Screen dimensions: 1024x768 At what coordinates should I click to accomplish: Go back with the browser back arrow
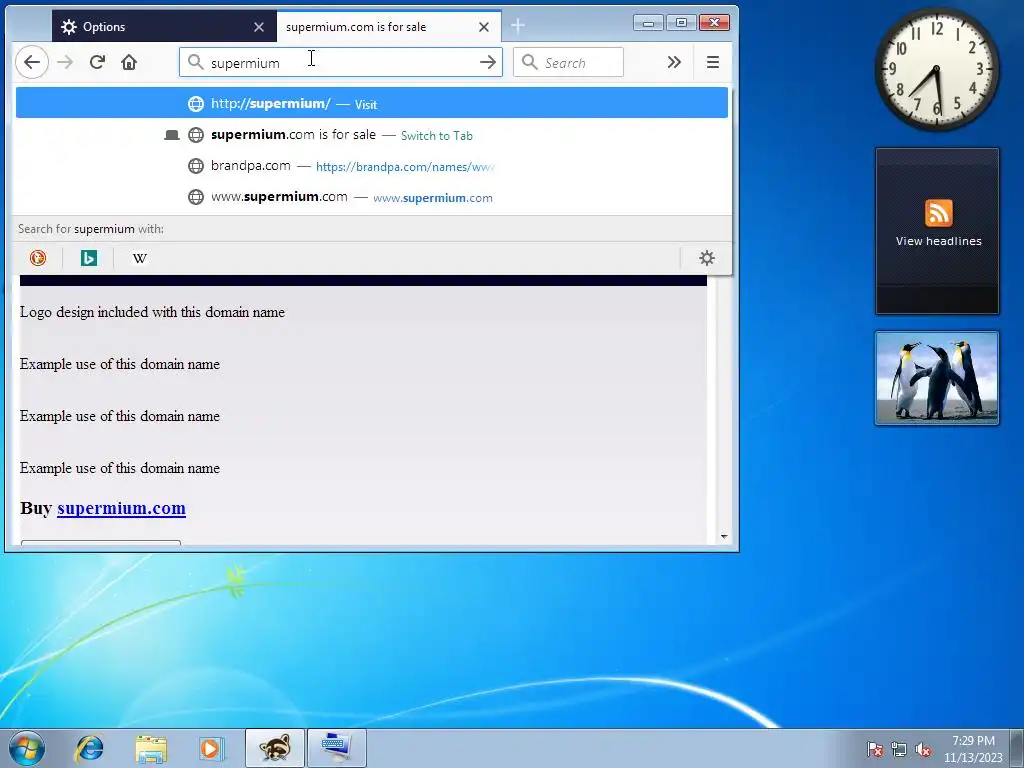pyautogui.click(x=32, y=62)
